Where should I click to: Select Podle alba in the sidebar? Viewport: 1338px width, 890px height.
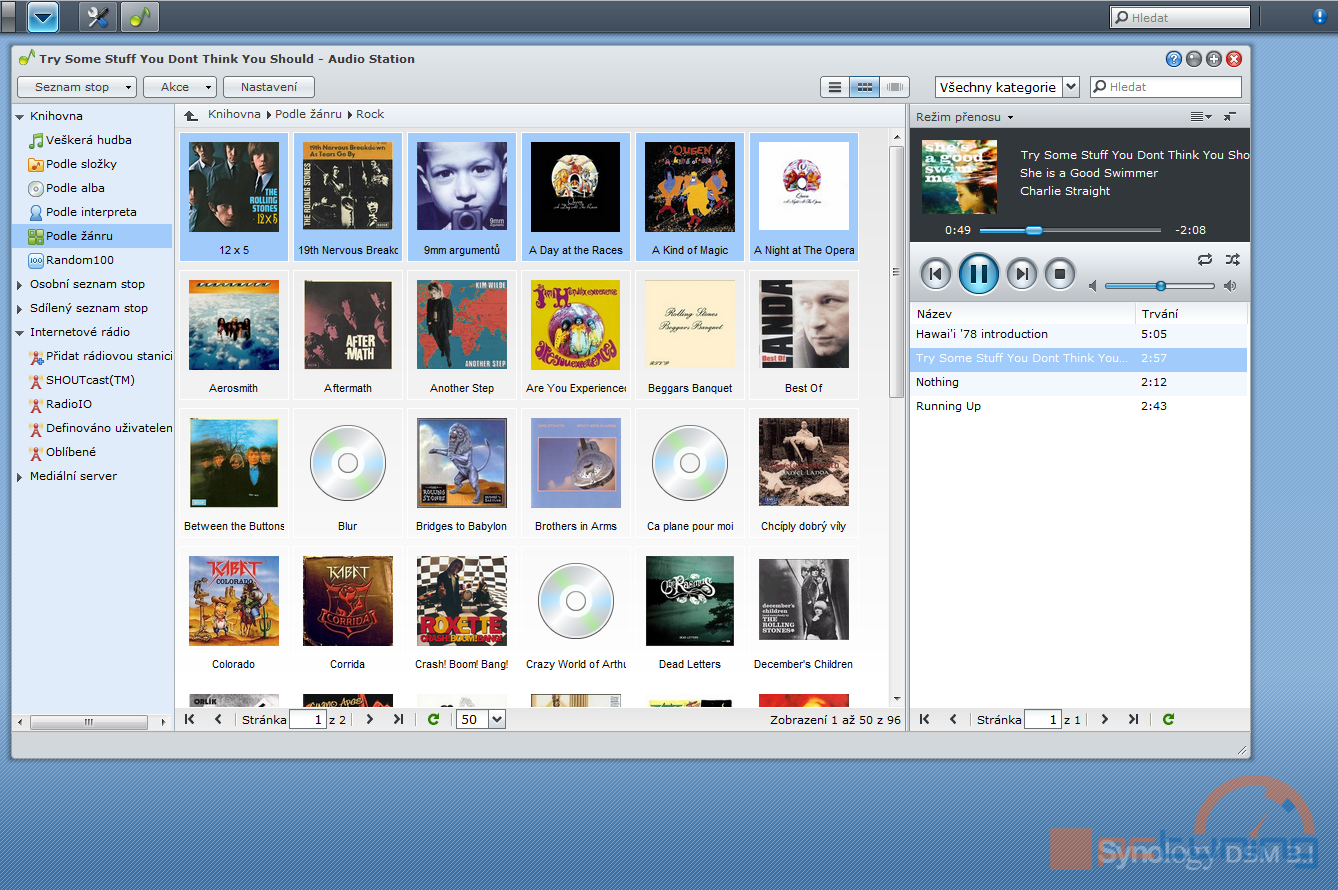pos(75,188)
